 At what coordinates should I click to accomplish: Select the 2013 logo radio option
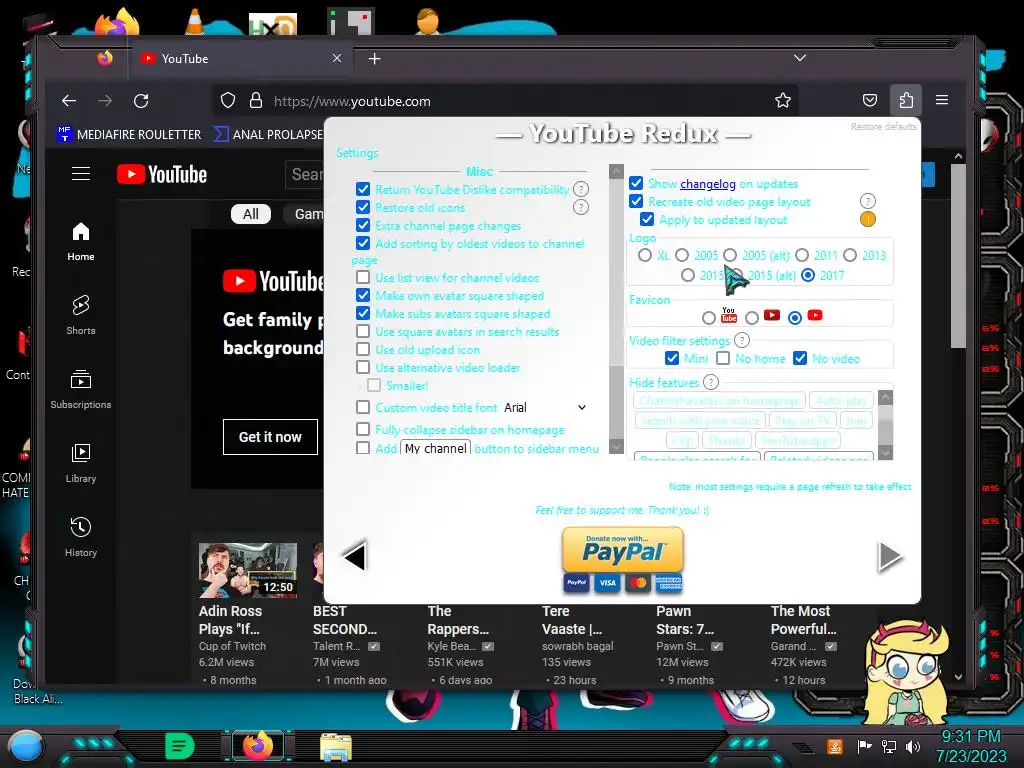850,255
